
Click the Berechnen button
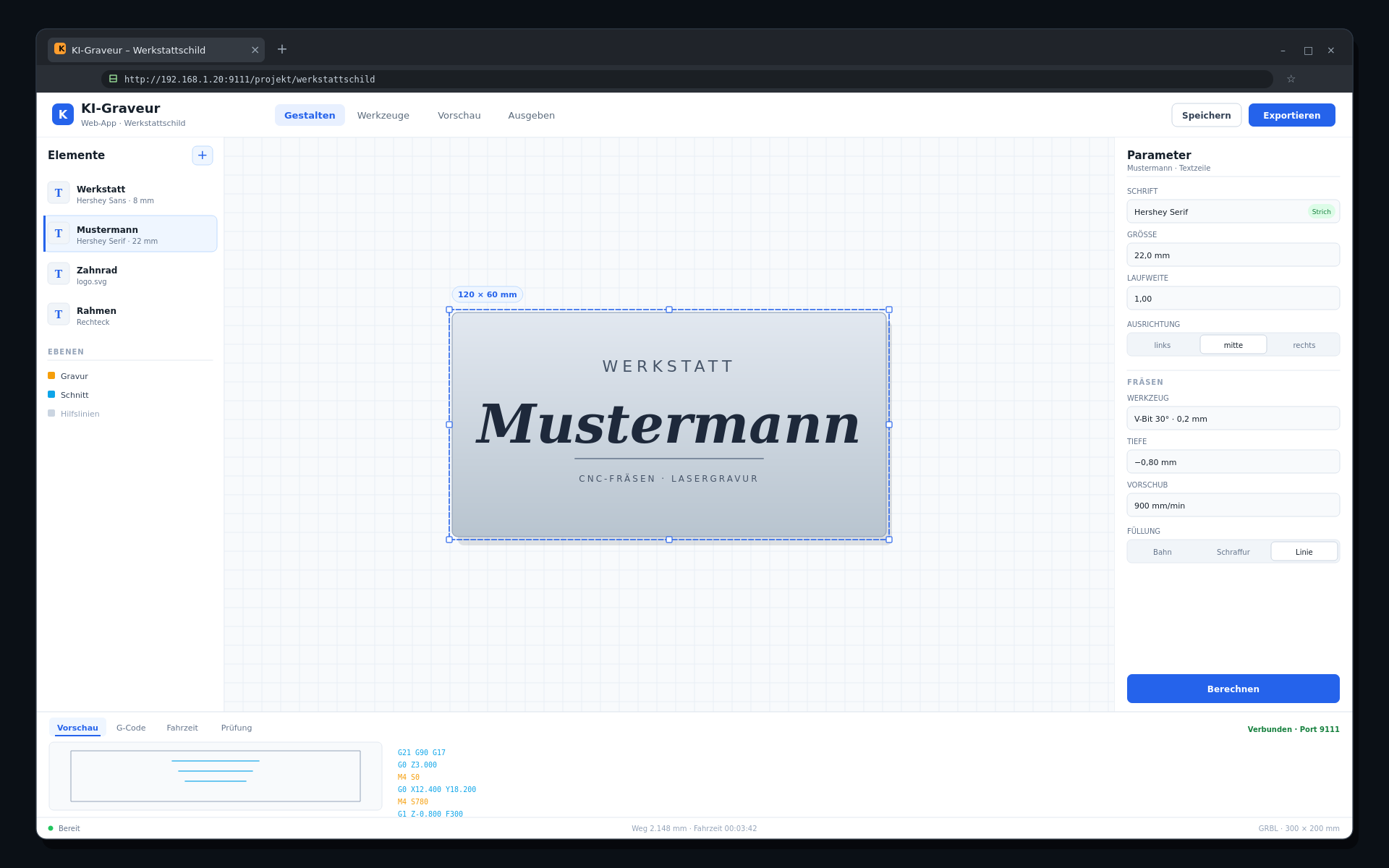coord(1233,689)
